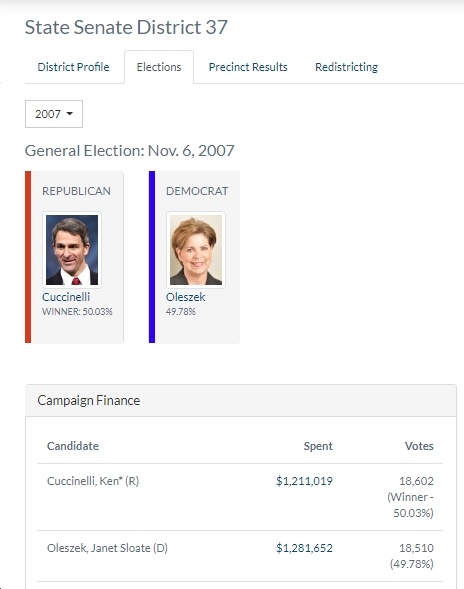Image resolution: width=464 pixels, height=589 pixels.
Task: Click the blue Democrat party bar
Action: tap(152, 257)
